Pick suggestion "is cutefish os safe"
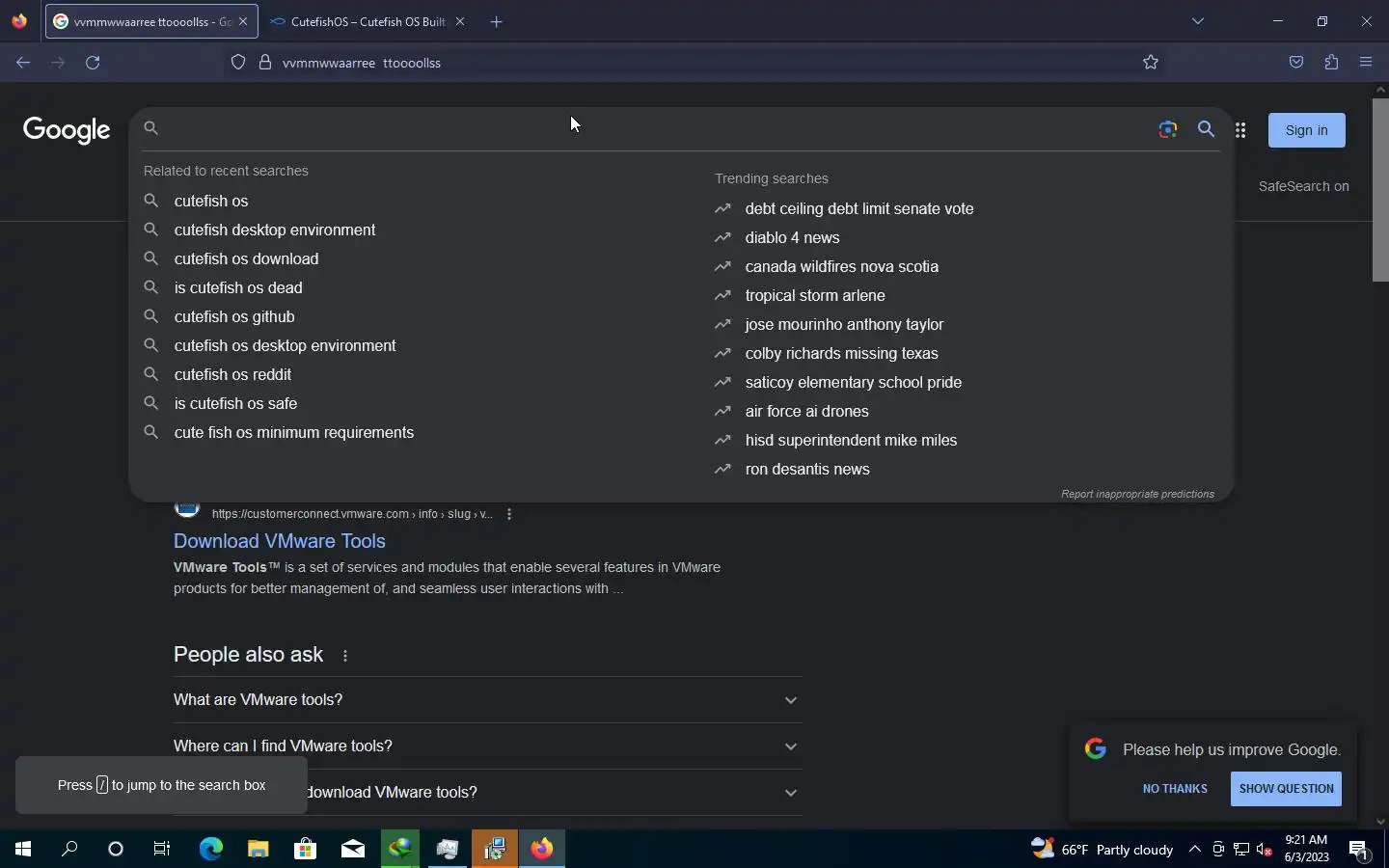 [x=235, y=403]
